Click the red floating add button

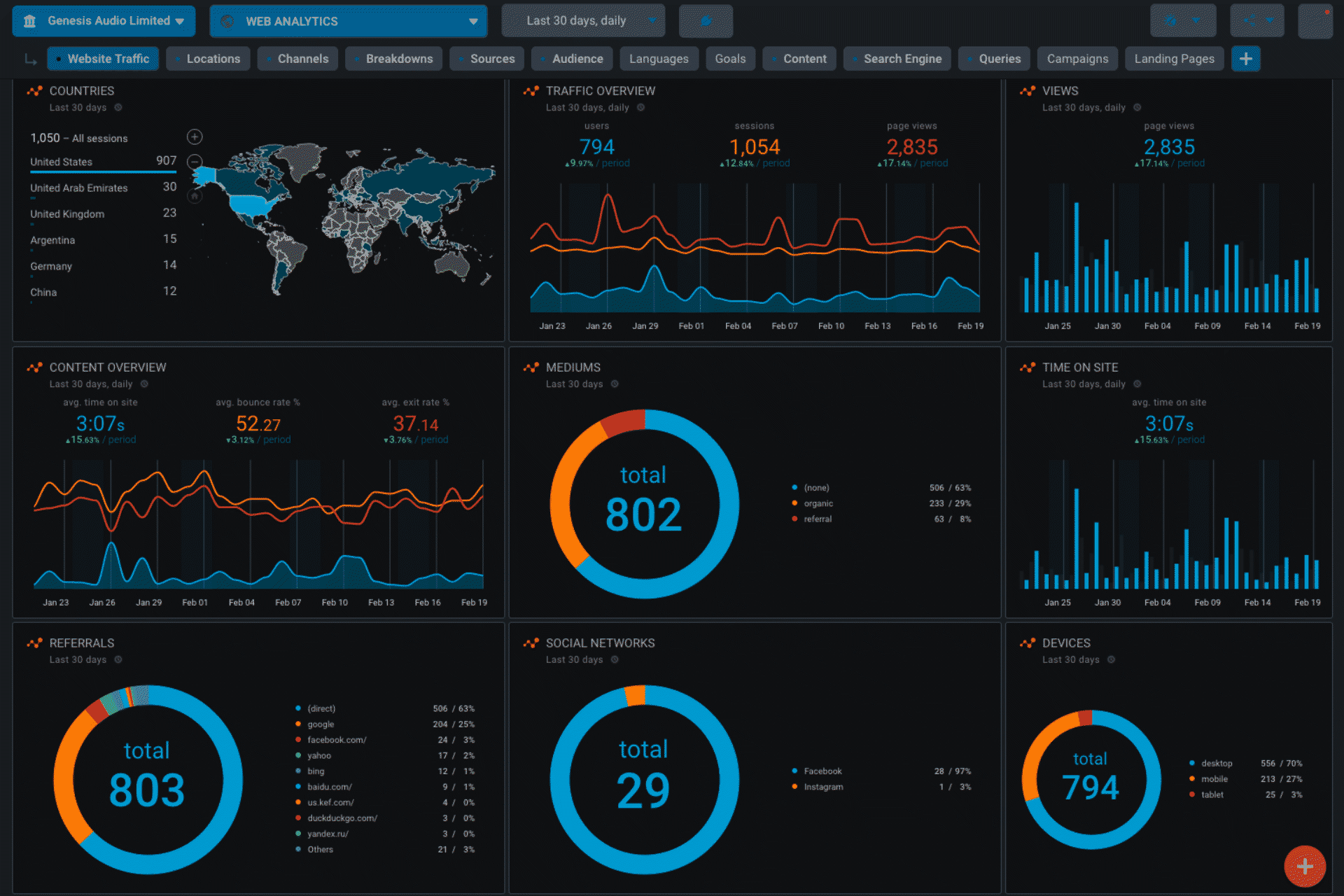pos(1304,866)
